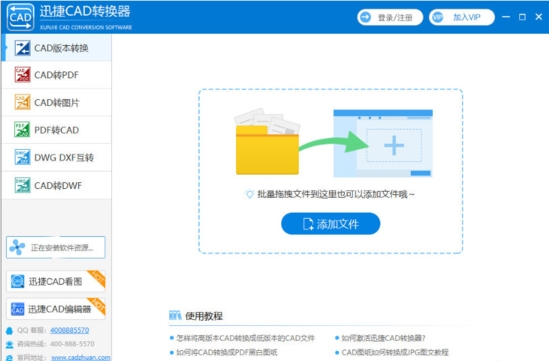
Task: Select the CAD版本转换 sidebar icon
Action: click(22, 48)
